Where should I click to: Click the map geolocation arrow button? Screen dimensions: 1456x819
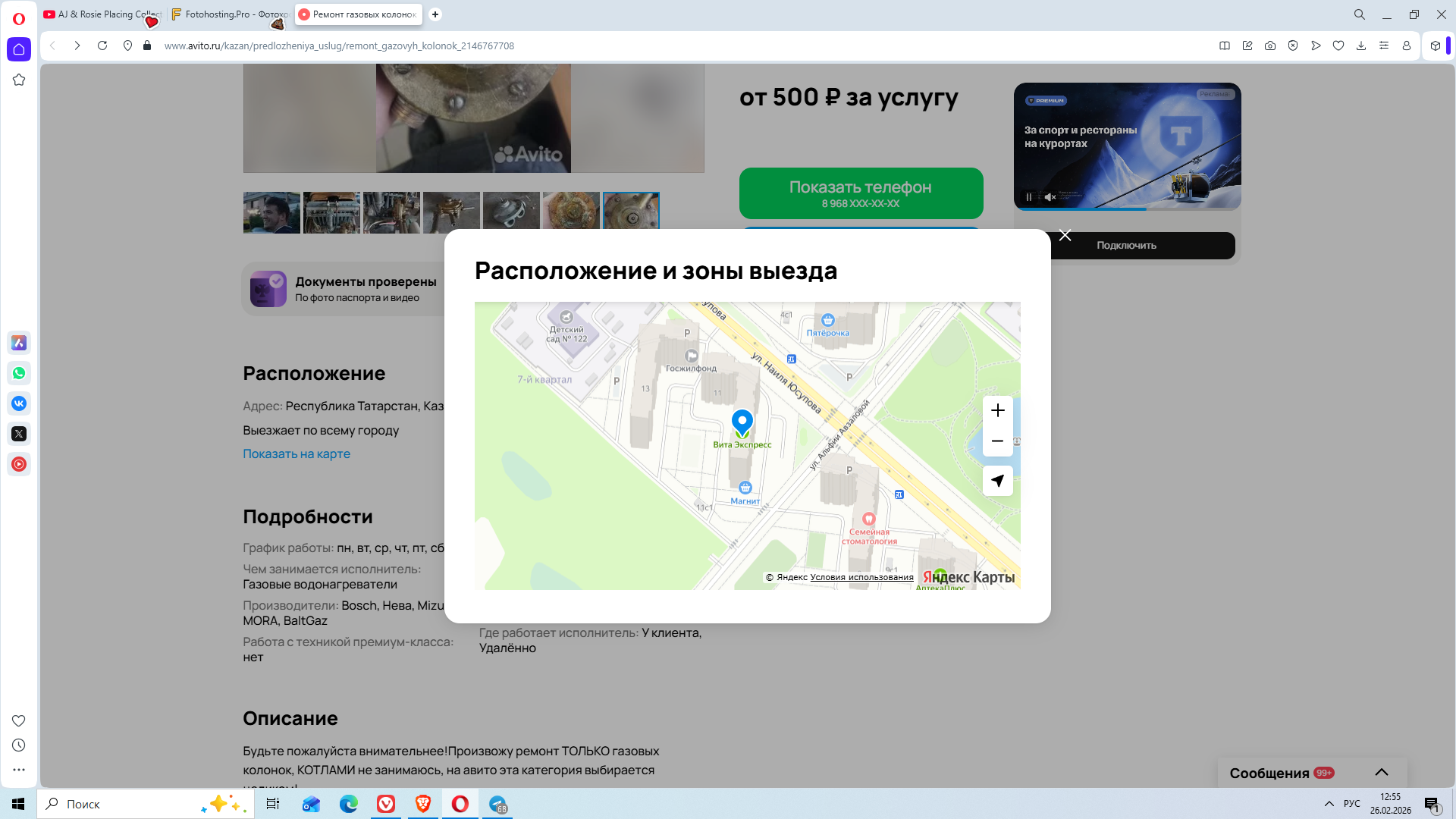pyautogui.click(x=997, y=481)
